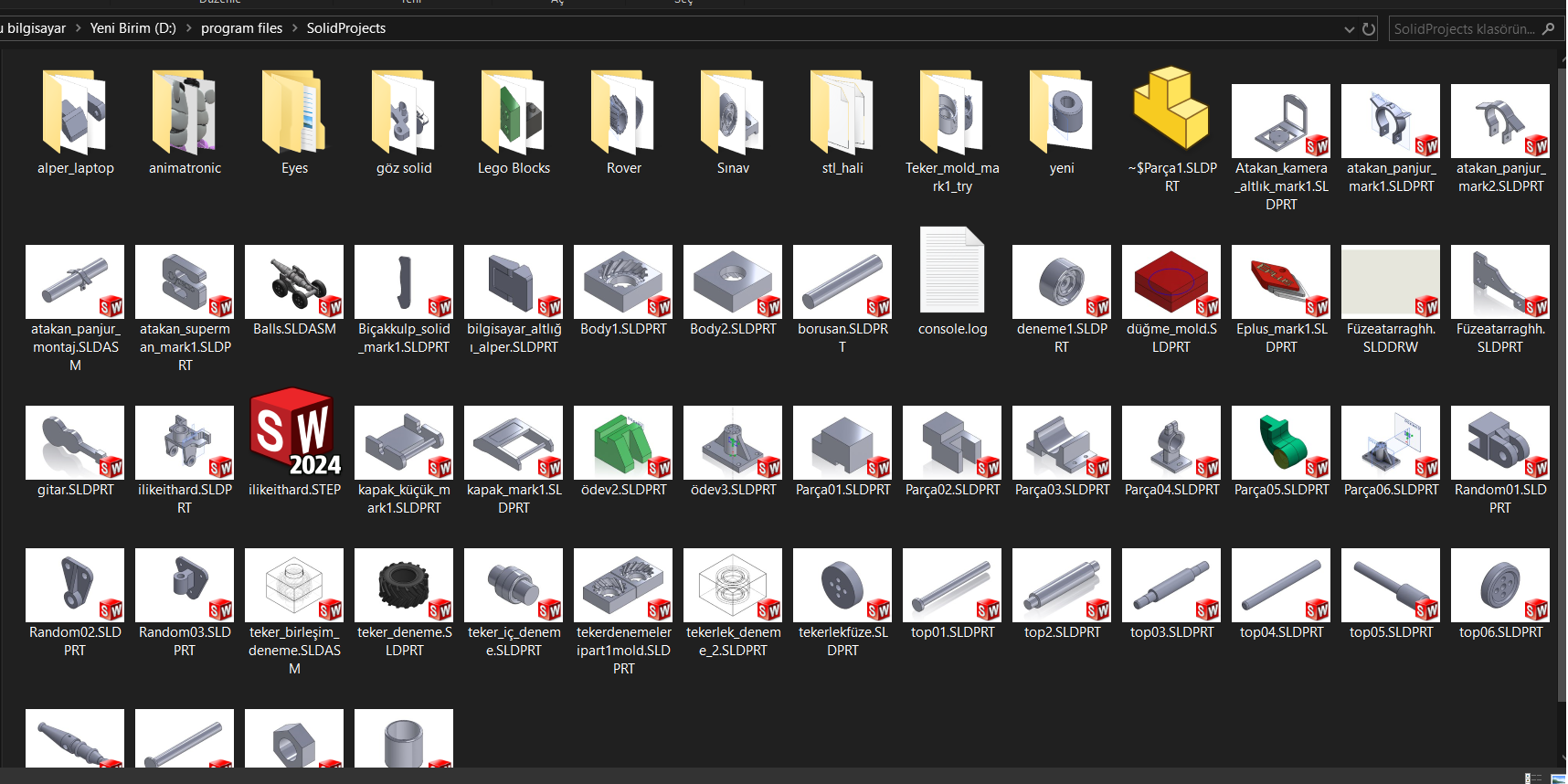Open the stl_hali folder
Screen dimensions: 1568x784
[x=842, y=122]
